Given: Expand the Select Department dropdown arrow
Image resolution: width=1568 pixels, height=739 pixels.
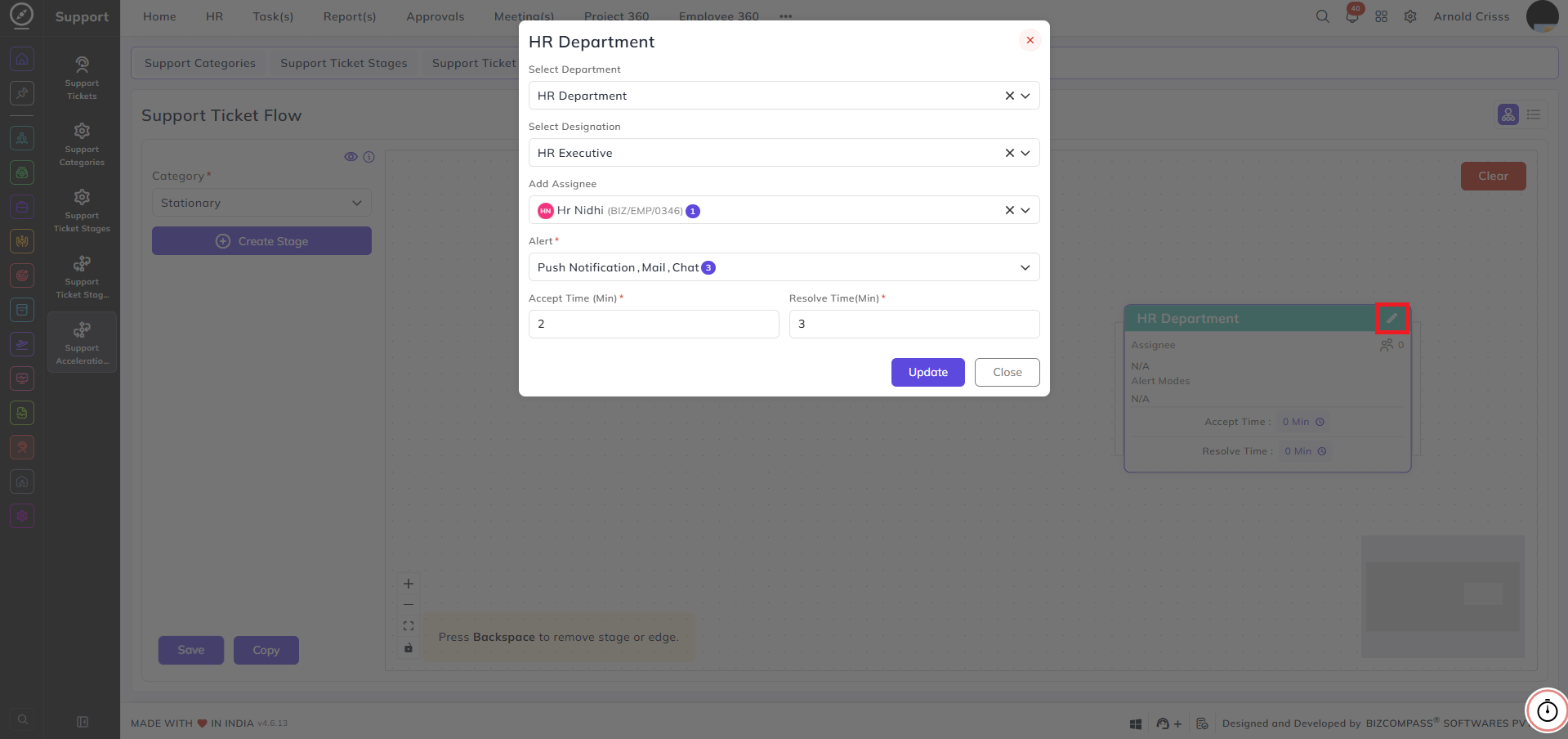Looking at the screenshot, I should 1025,96.
